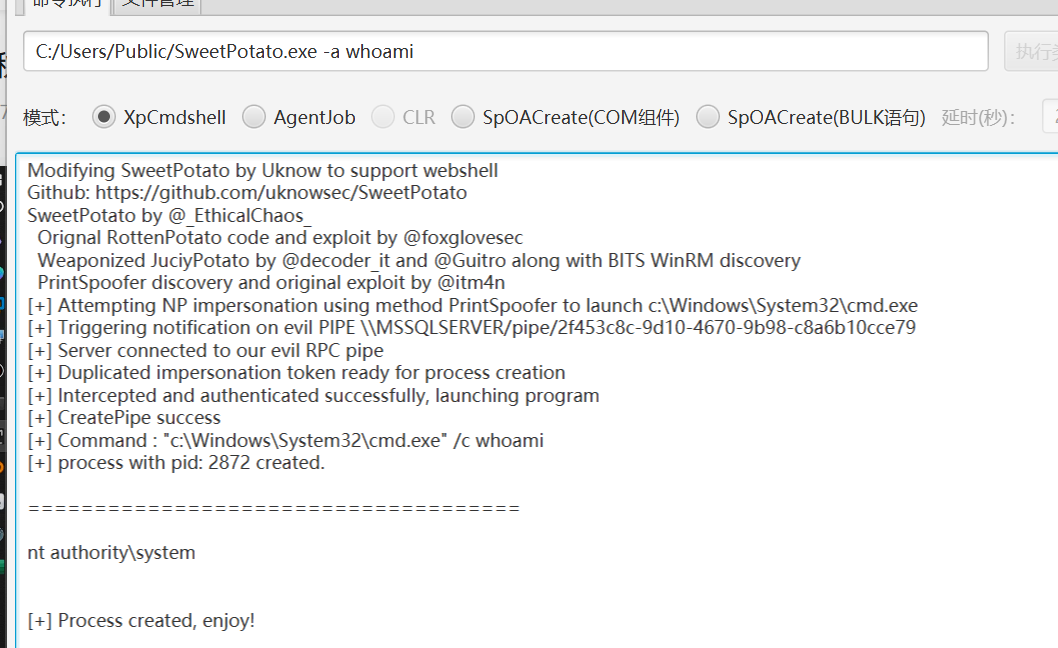This screenshot has height=648, width=1058.
Task: Click 'Duplicated impersonation token ready' line
Action: [x=296, y=373]
